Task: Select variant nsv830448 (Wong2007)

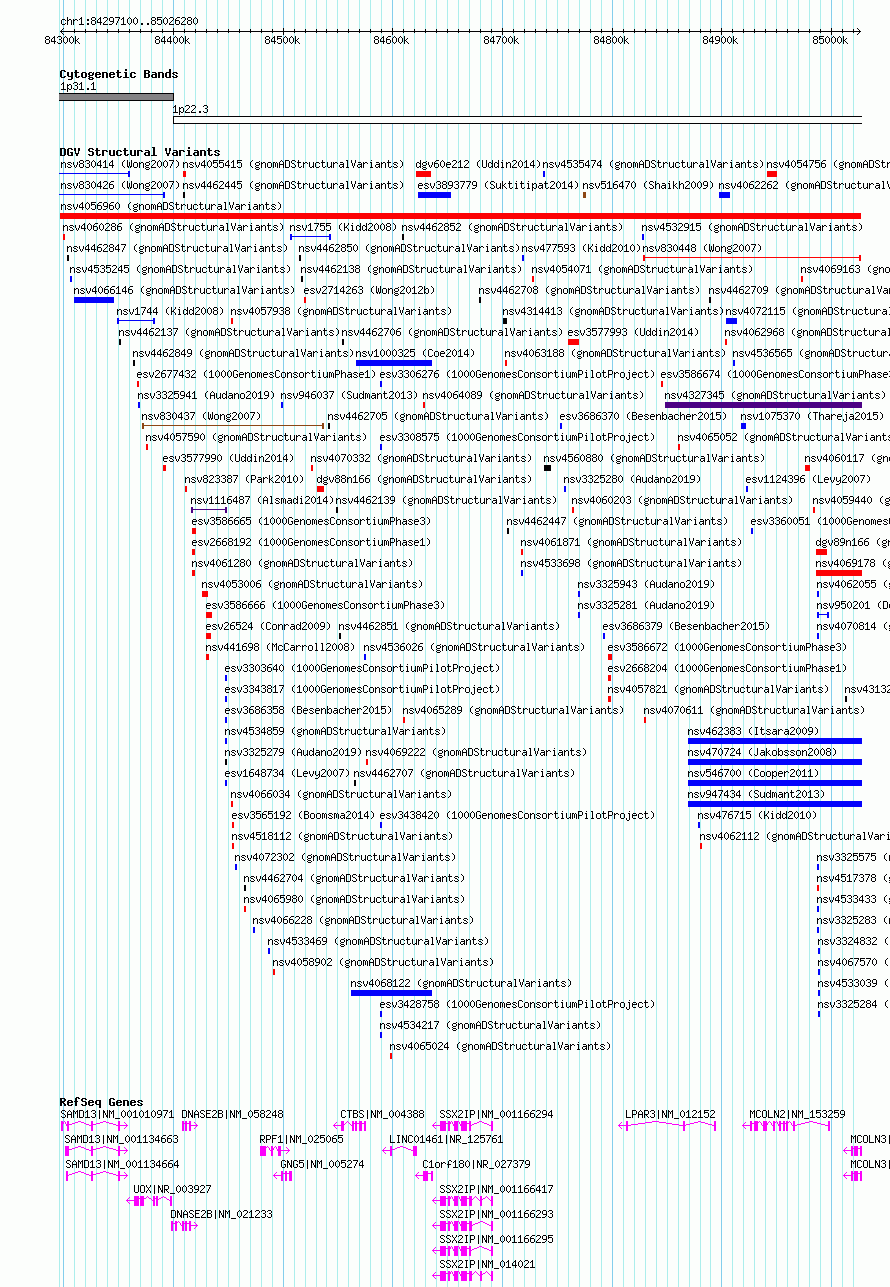Action: pos(702,248)
